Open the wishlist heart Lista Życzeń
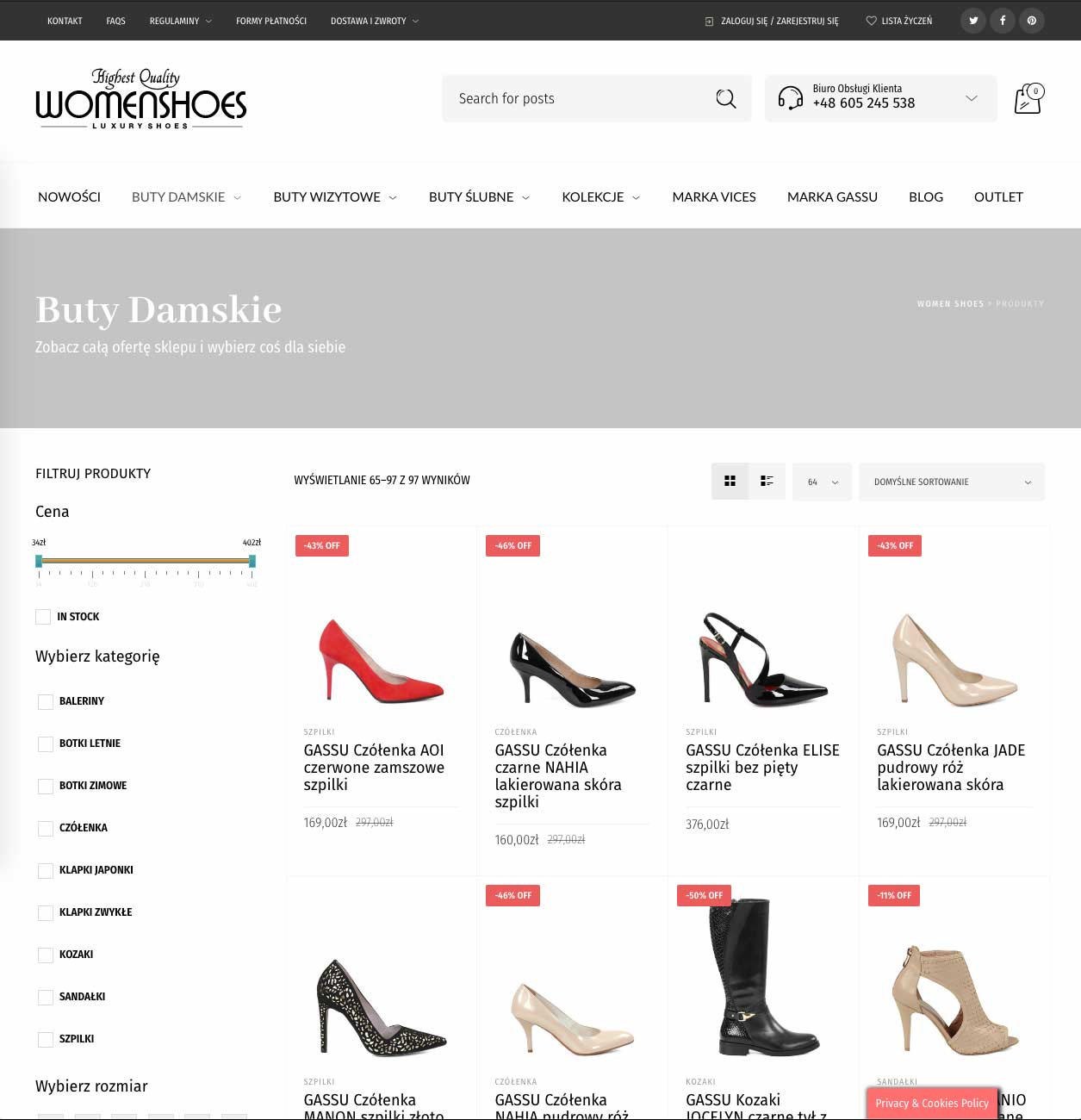The height and width of the screenshot is (1120, 1081). click(x=898, y=21)
